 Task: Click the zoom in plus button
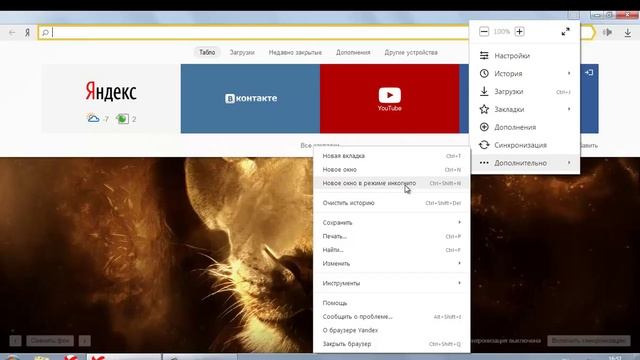519,31
